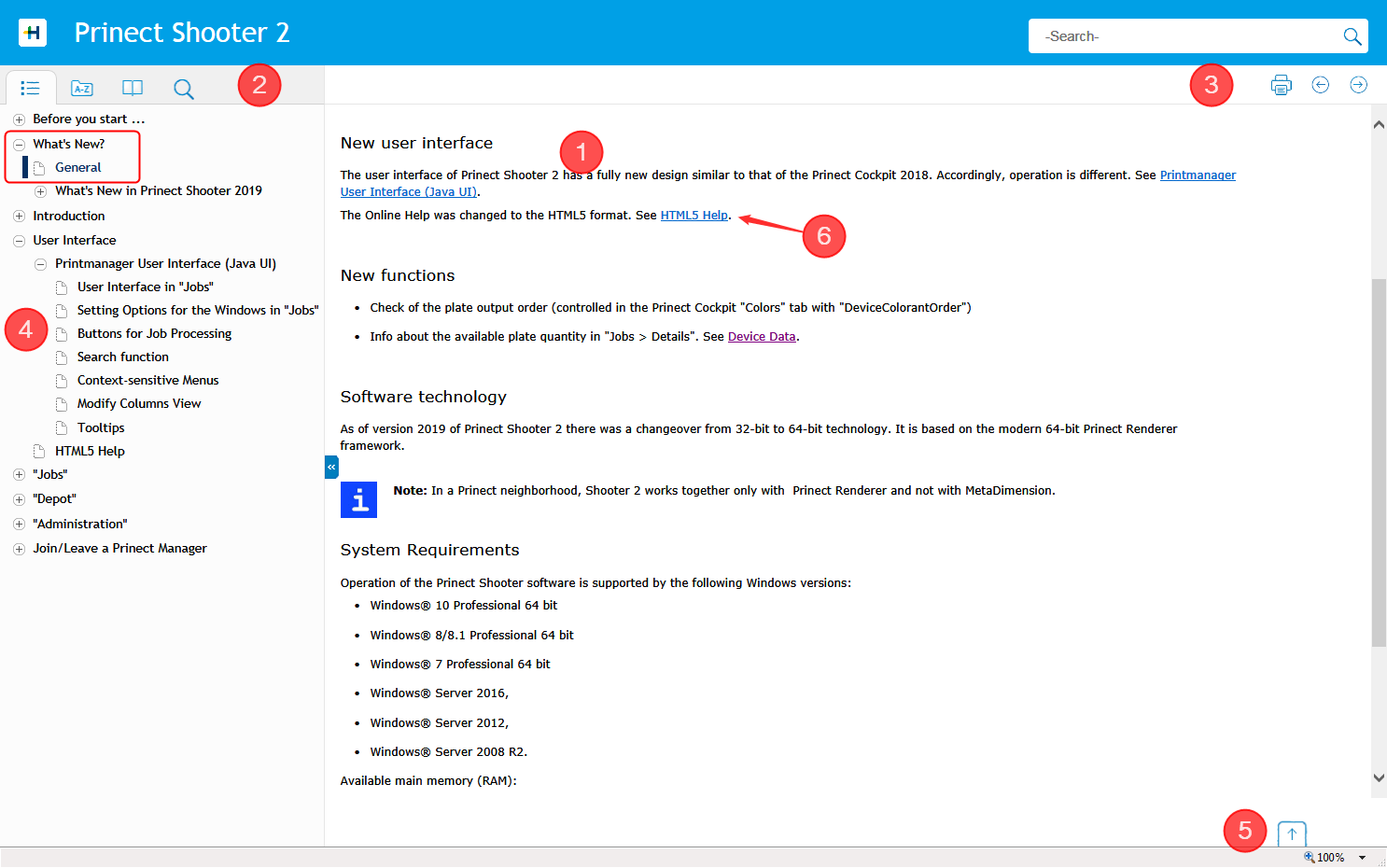Follow the "Device Data" hyperlink

(762, 337)
